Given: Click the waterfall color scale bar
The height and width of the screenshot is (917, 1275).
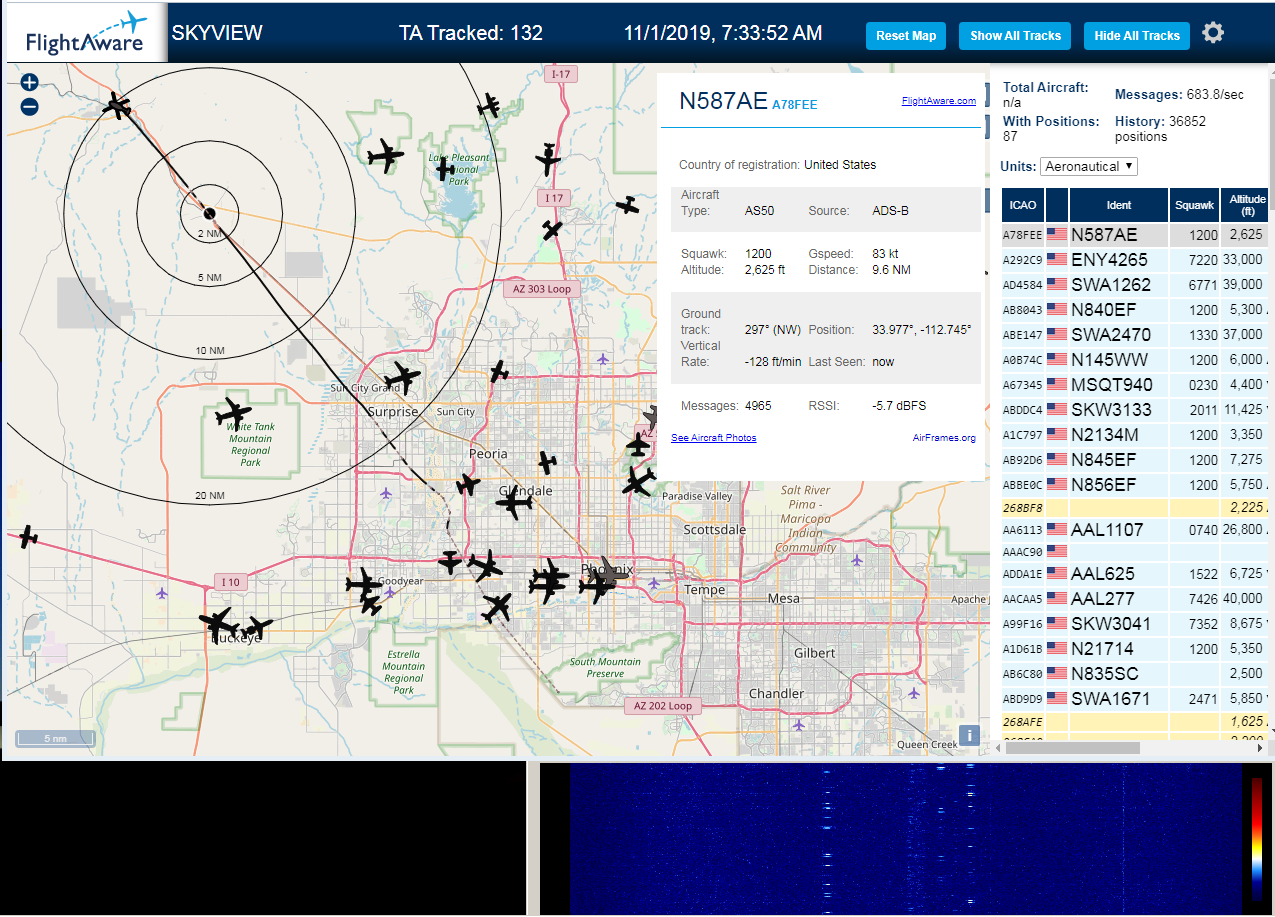Looking at the screenshot, I should click(1257, 838).
